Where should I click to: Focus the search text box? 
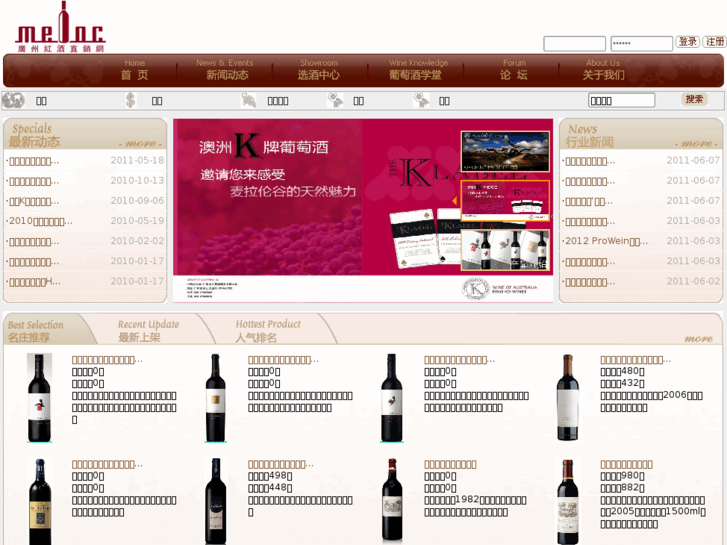(621, 100)
